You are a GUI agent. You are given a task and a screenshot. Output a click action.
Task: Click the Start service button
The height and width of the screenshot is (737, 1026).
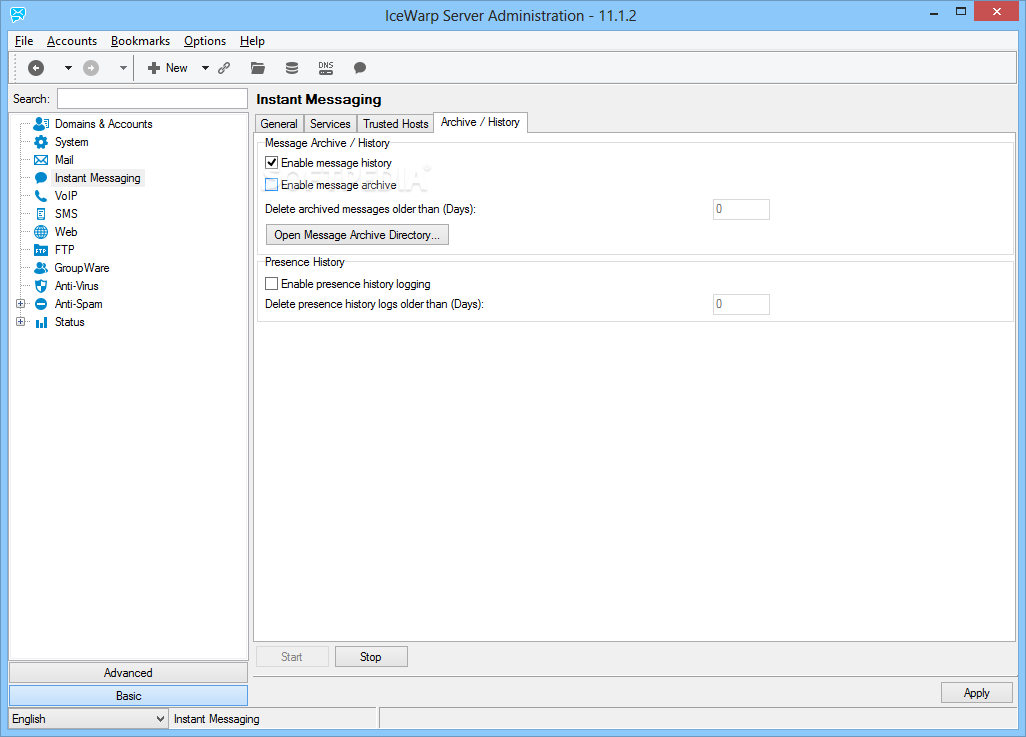pos(292,656)
